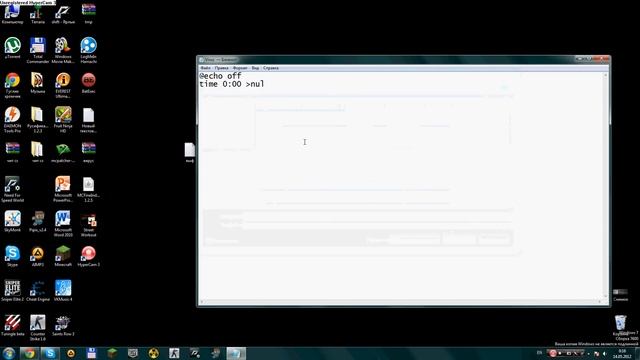Switch to Chrome on the taskbar
Image resolution: width=640 pixels, height=360 pixels.
29,353
